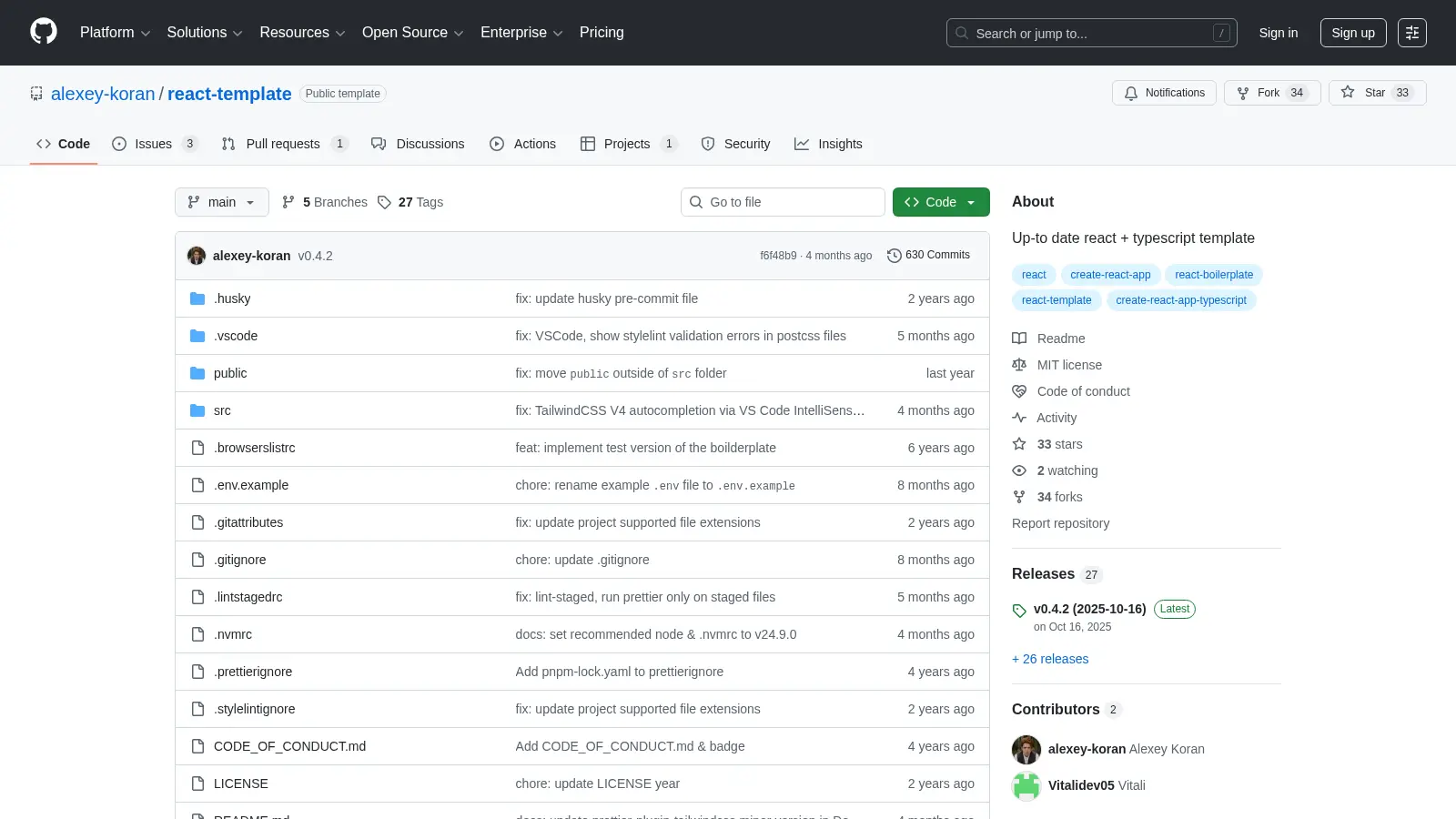
Task: Open the command palette icon beside Sign up
Action: [x=1412, y=33]
